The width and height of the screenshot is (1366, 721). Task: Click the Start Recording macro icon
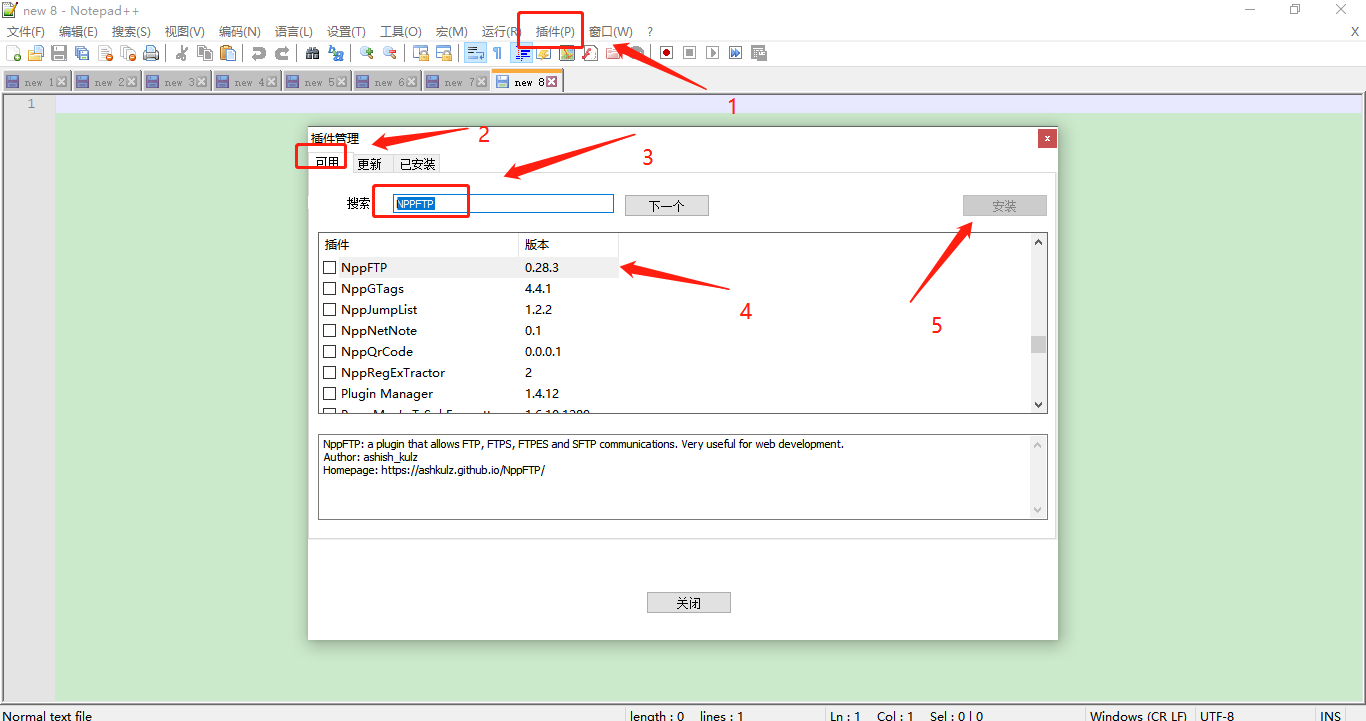click(x=666, y=53)
